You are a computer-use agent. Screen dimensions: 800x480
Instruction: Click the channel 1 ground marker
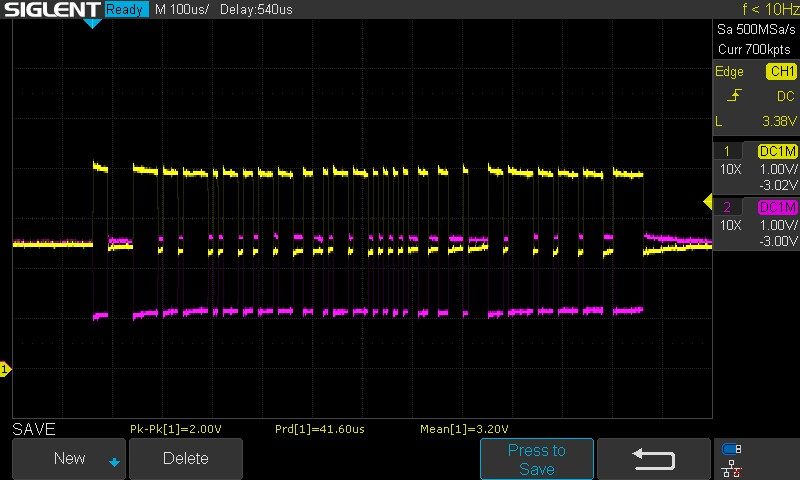click(x=5, y=369)
